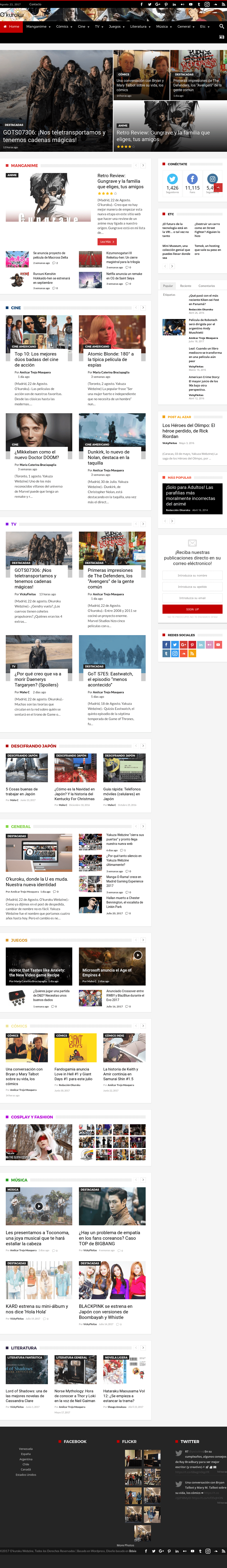Click the RSS button under Redes Sociales
Screen dimensions: 227x1568
pyautogui.click(x=192, y=653)
